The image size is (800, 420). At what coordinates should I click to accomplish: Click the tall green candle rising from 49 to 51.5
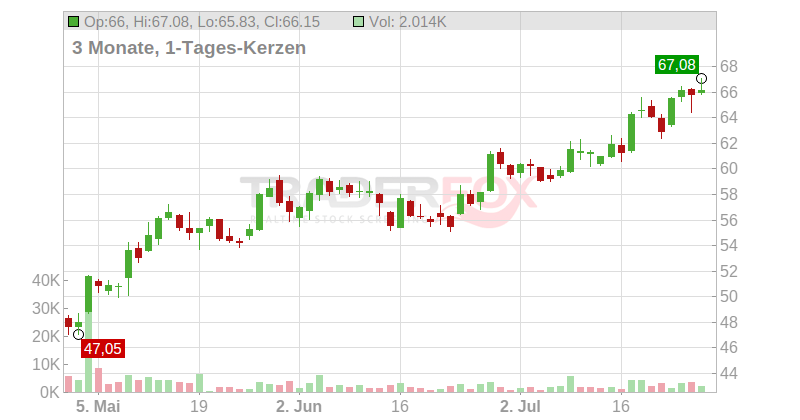pyautogui.click(x=88, y=294)
